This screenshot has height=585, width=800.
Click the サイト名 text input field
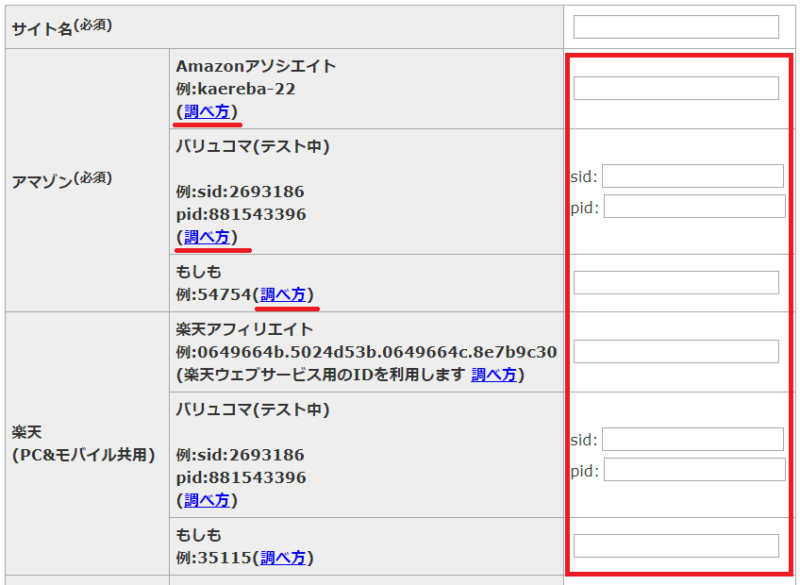coord(676,27)
